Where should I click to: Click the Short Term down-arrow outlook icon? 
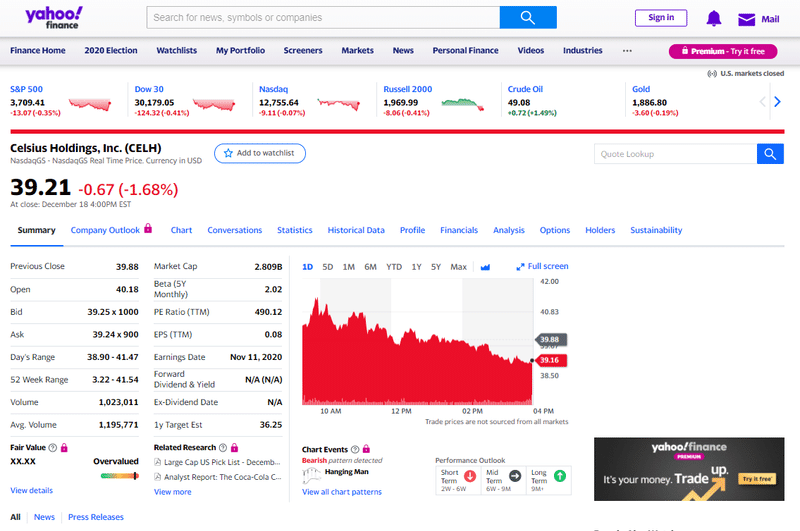pyautogui.click(x=470, y=476)
